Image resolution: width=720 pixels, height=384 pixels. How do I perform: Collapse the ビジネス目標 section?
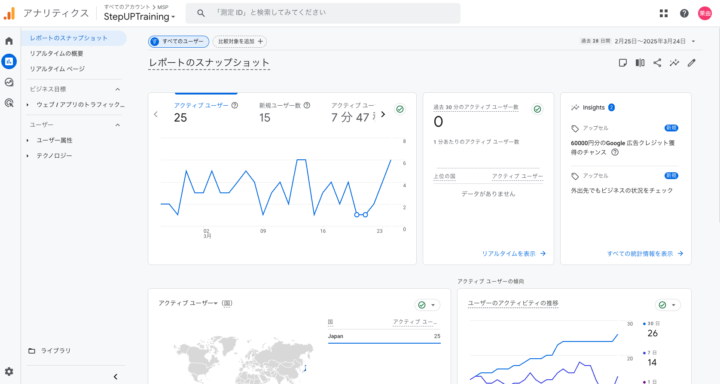(118, 89)
